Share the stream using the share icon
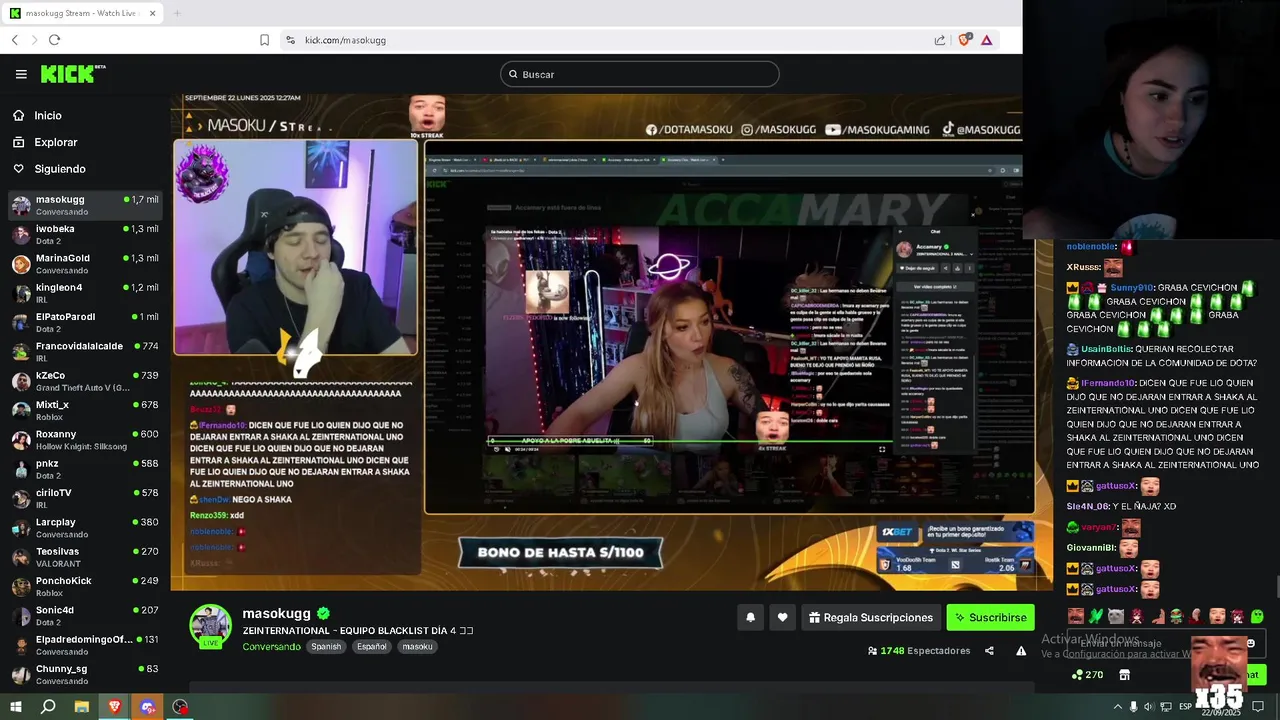Image resolution: width=1280 pixels, height=720 pixels. (989, 650)
